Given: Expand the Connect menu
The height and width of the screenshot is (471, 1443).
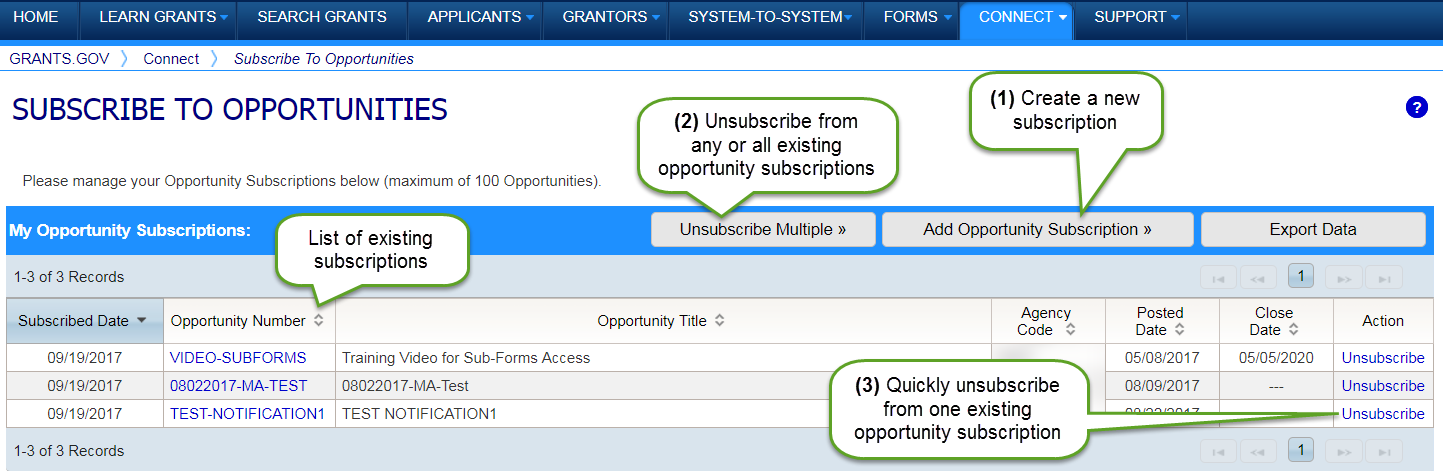Looking at the screenshot, I should (x=1015, y=17).
